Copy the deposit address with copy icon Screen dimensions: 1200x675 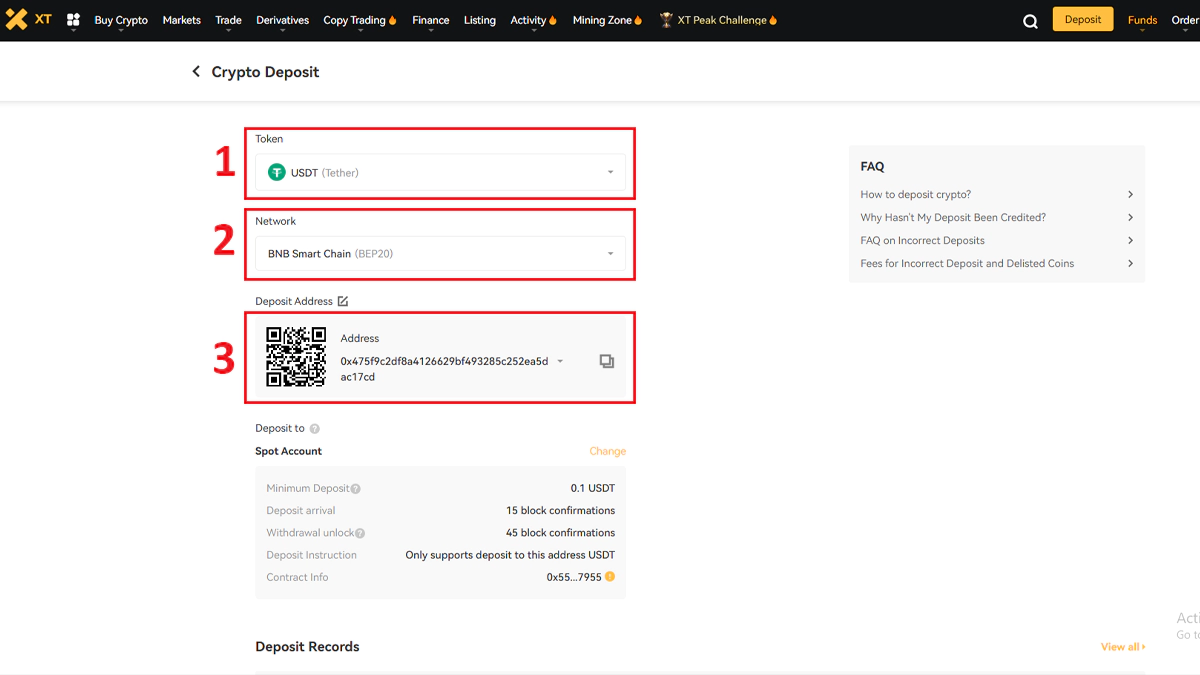tap(606, 361)
